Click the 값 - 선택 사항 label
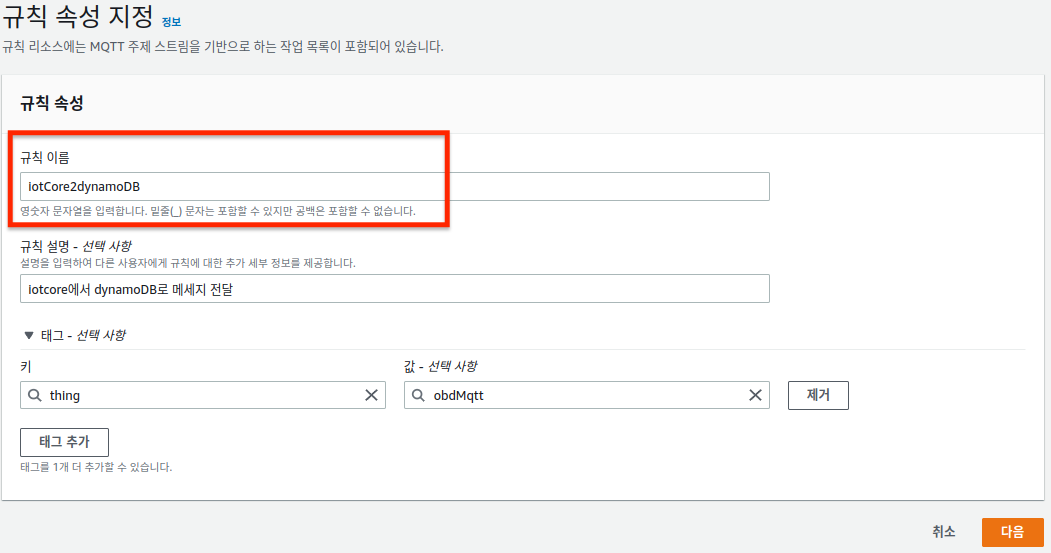 coord(440,367)
